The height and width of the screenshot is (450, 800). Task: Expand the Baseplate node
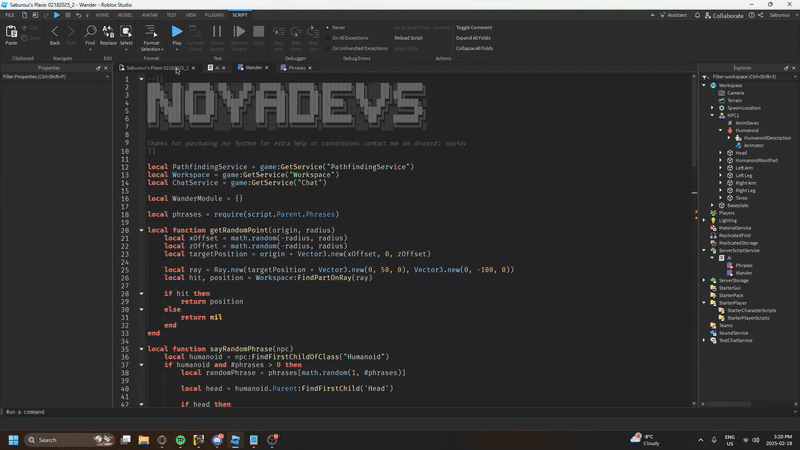(x=713, y=206)
